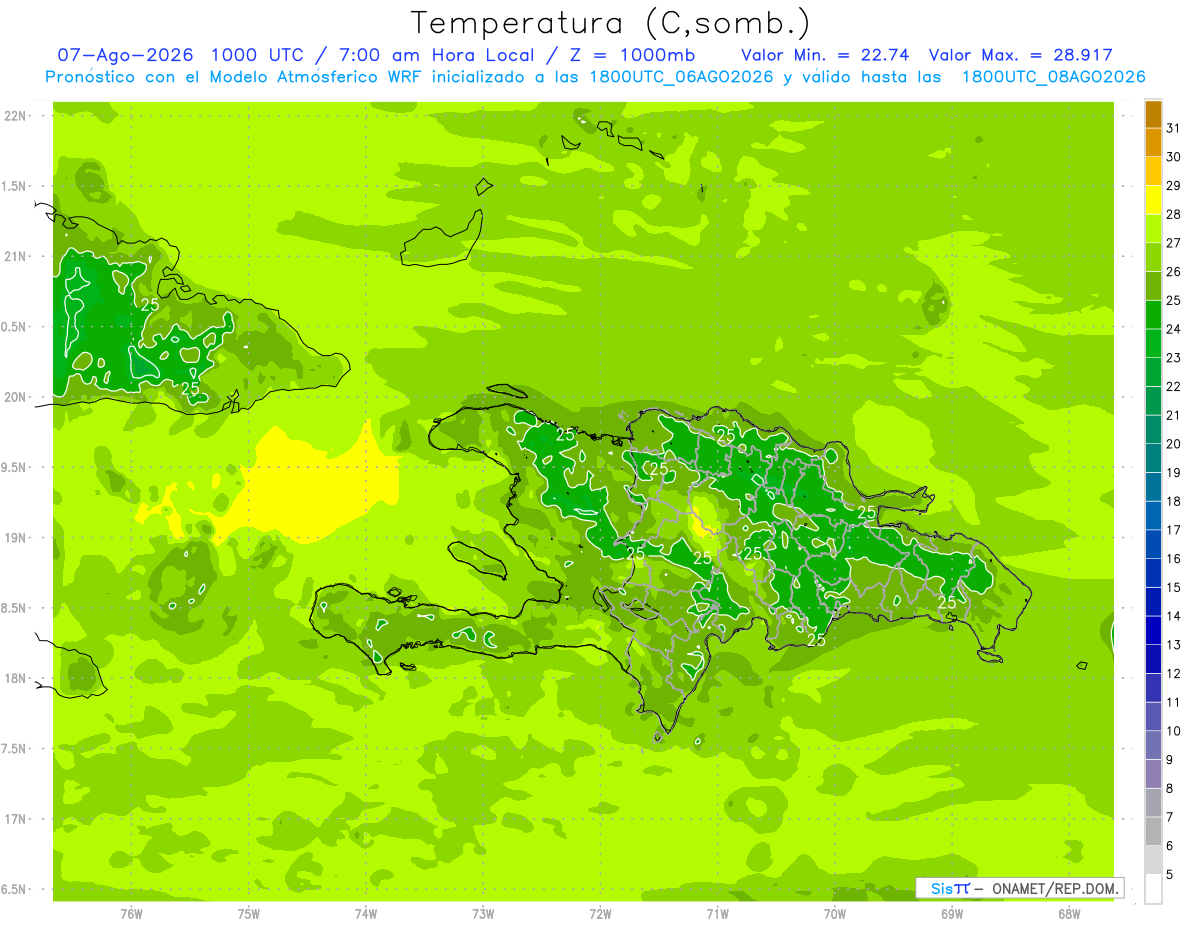Click latitude axis label '22N'
1200x927 pixels.
[x=14, y=116]
